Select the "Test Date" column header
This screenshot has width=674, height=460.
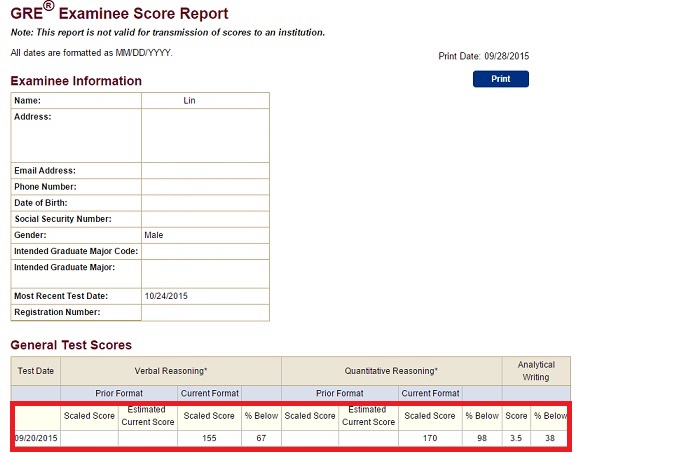coord(36,371)
